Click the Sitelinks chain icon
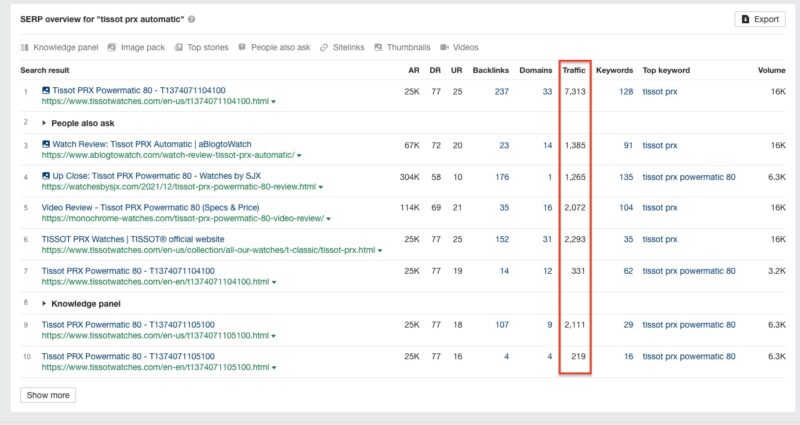Image resolution: width=800 pixels, height=425 pixels. tap(324, 47)
